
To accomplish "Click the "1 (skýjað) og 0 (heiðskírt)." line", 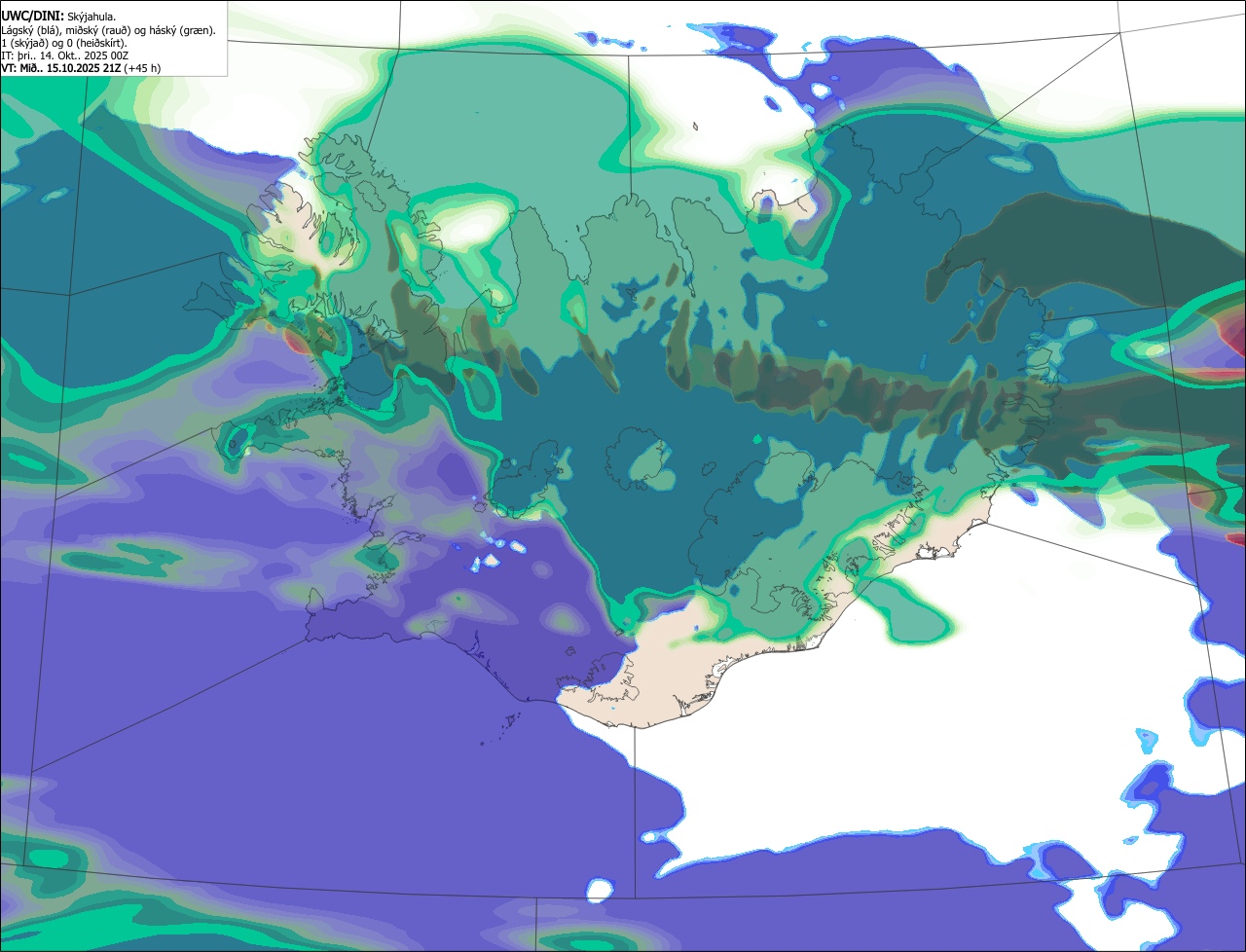I will 64,44.
